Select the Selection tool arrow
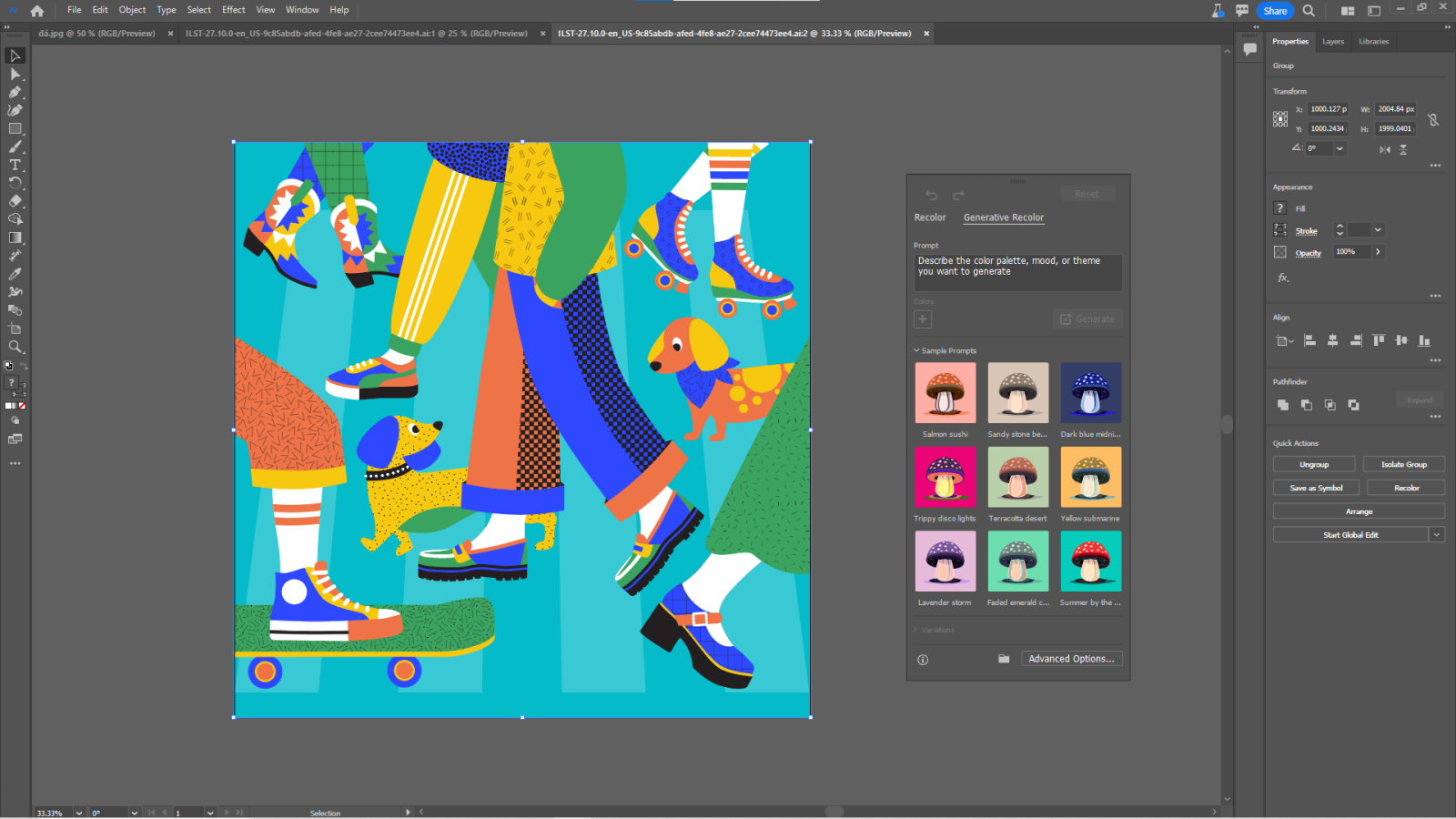Viewport: 1456px width, 819px height. click(15, 56)
